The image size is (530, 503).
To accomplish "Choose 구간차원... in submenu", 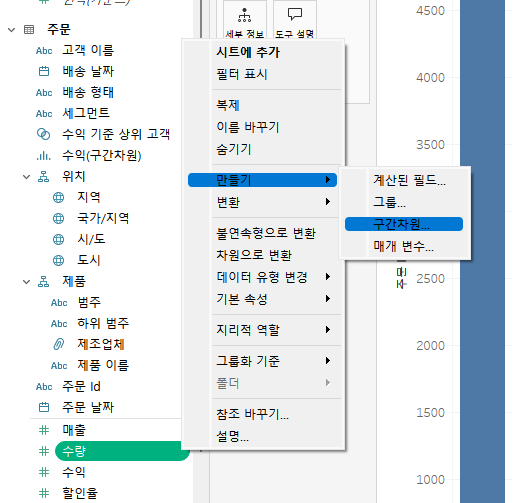I will pos(404,224).
